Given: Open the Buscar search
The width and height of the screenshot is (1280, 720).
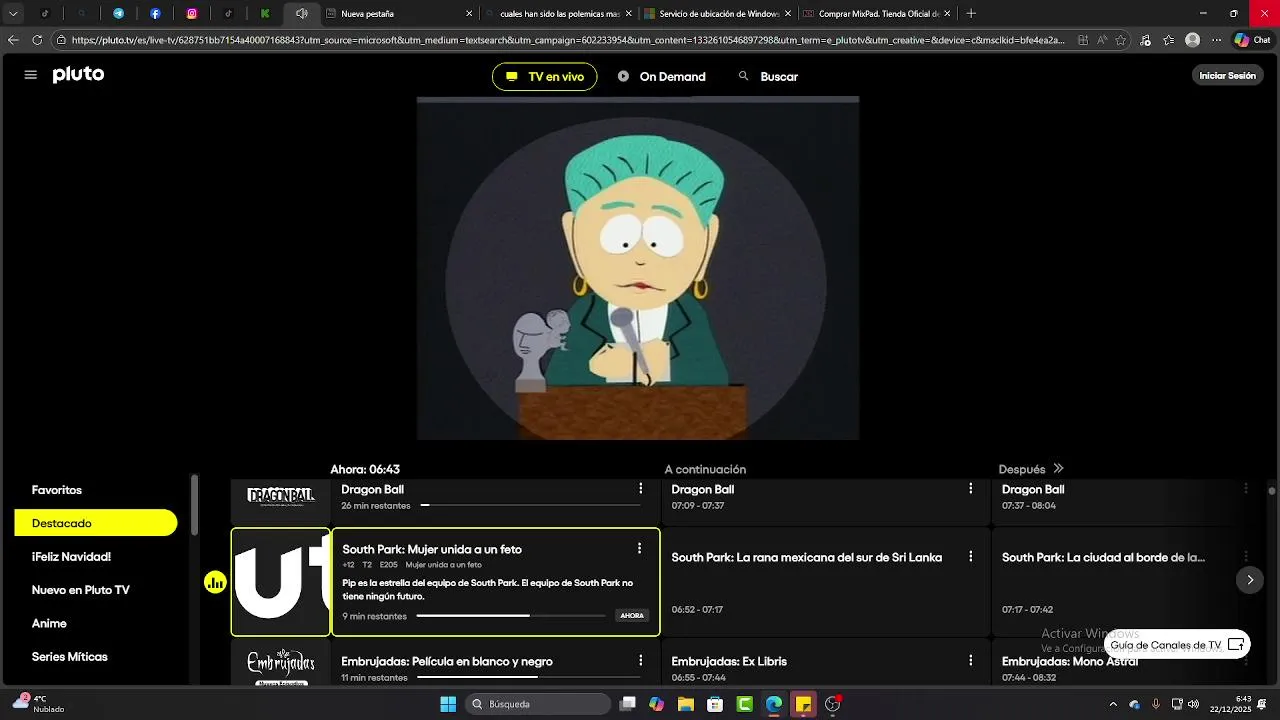Looking at the screenshot, I should [x=768, y=77].
